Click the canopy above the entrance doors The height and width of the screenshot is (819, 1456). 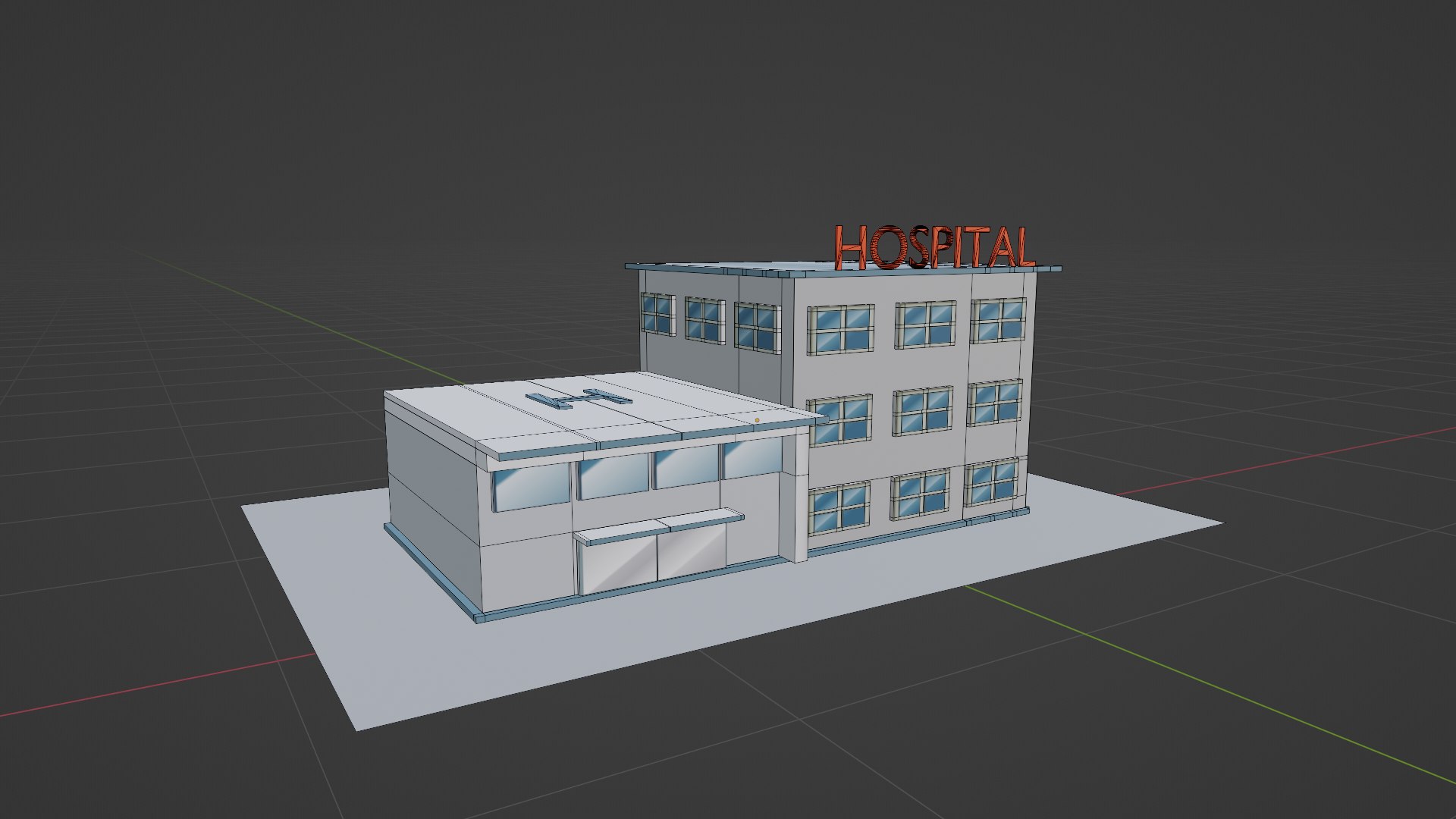(658, 526)
